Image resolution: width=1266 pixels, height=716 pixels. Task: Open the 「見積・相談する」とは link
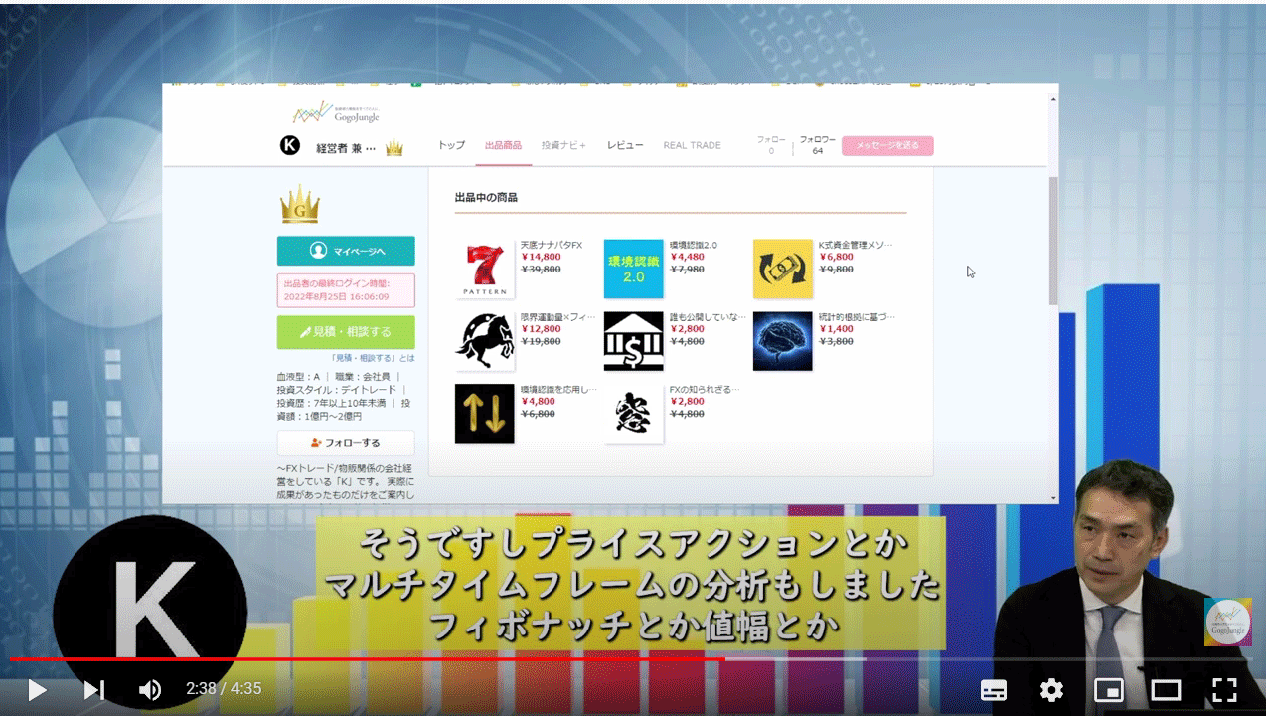[371, 358]
